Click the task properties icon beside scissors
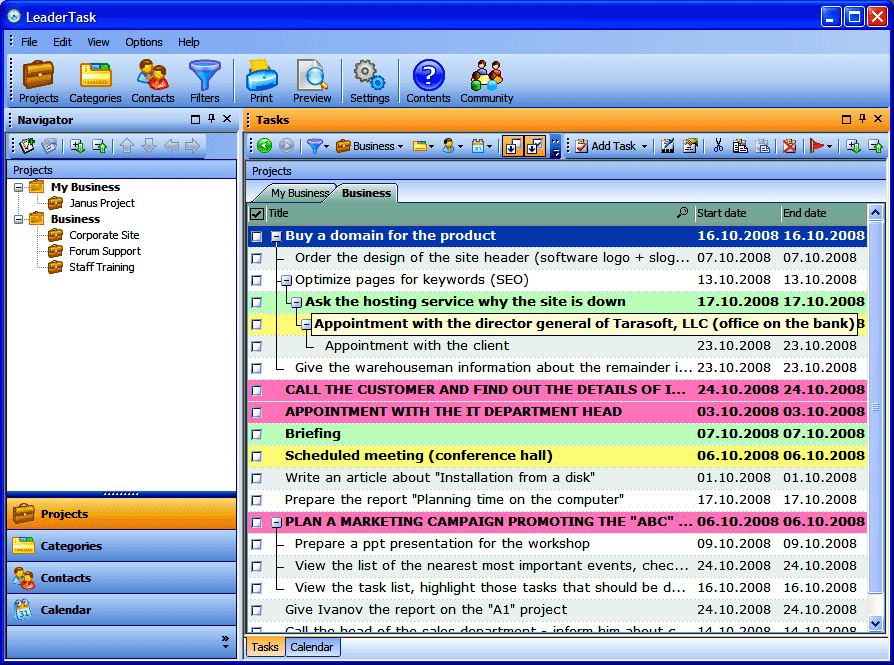Screen dimensions: 894x665 coord(690,146)
